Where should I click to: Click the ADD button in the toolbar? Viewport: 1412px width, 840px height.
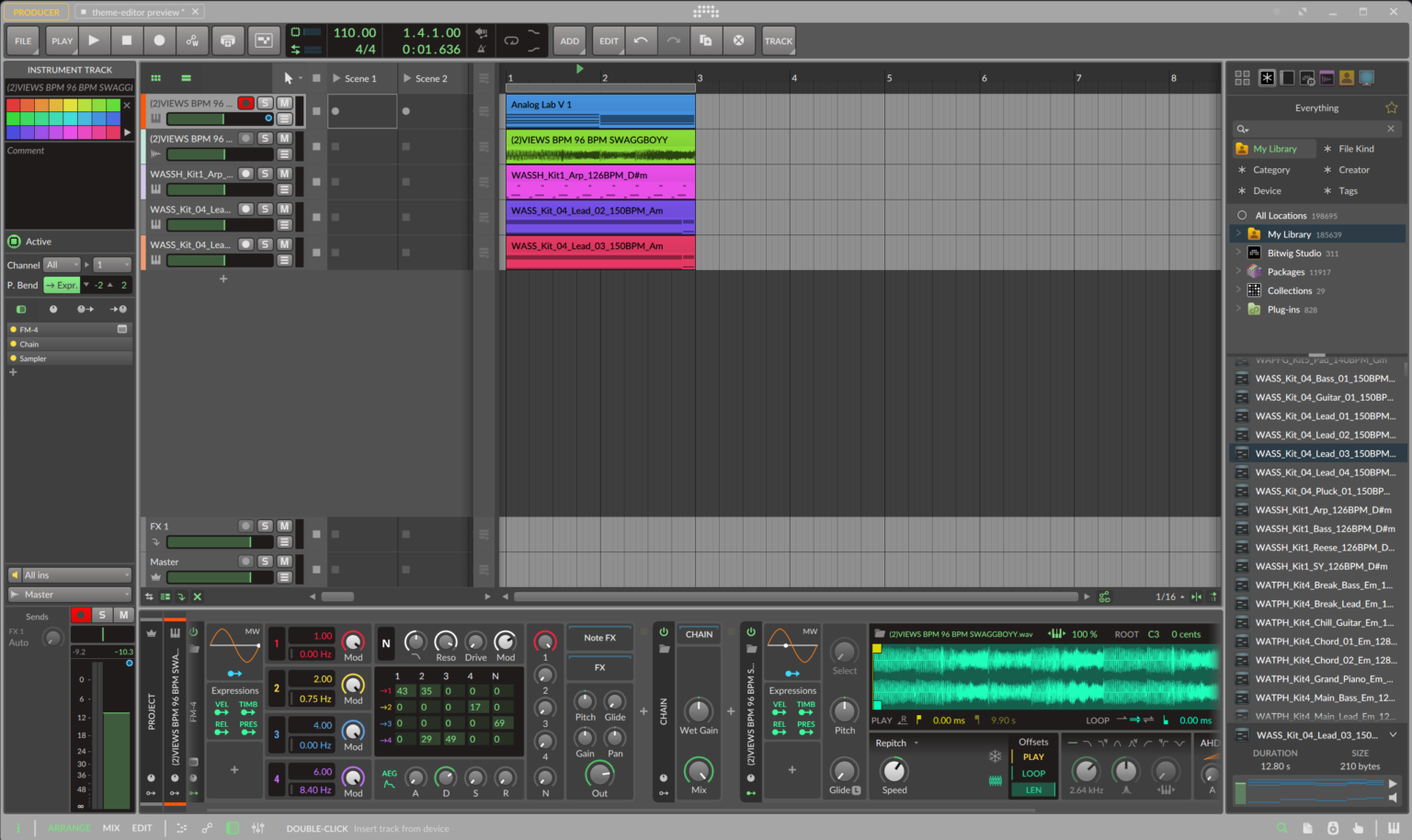tap(569, 40)
